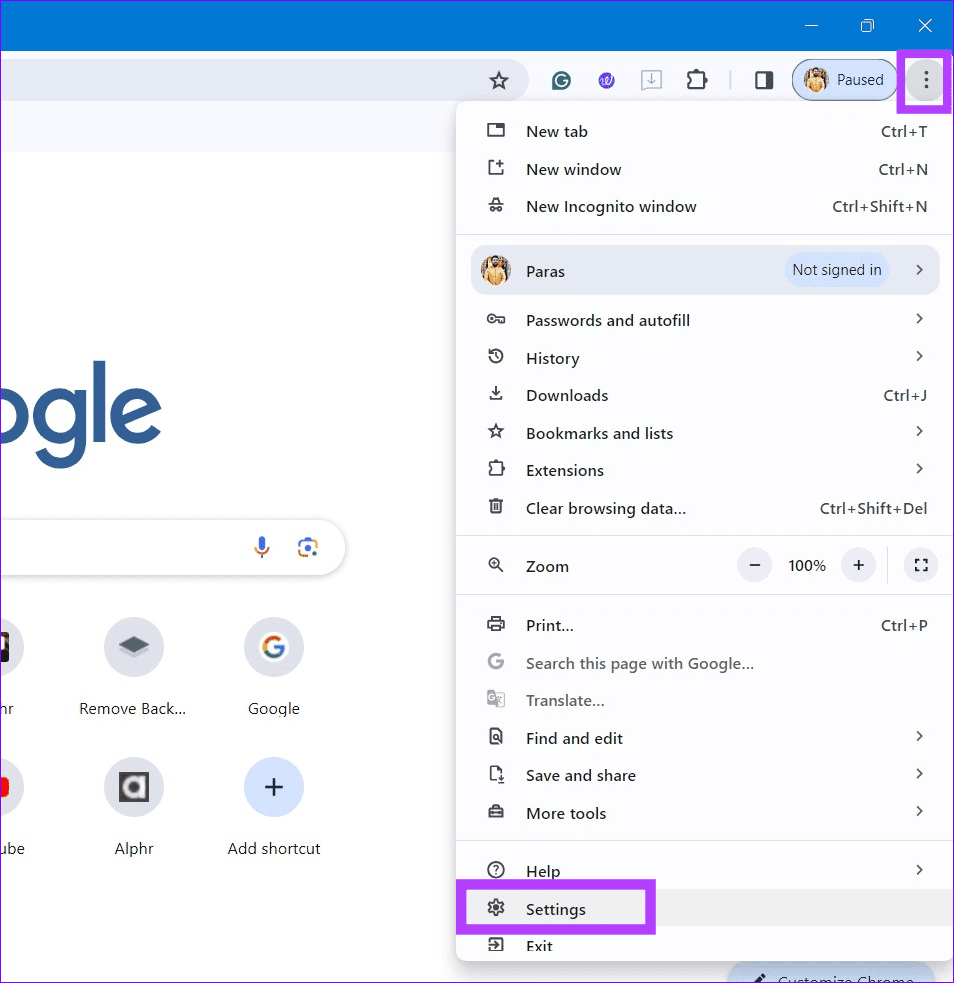This screenshot has height=983, width=954.
Task: Click the Customize Chrome button
Action: [x=831, y=974]
